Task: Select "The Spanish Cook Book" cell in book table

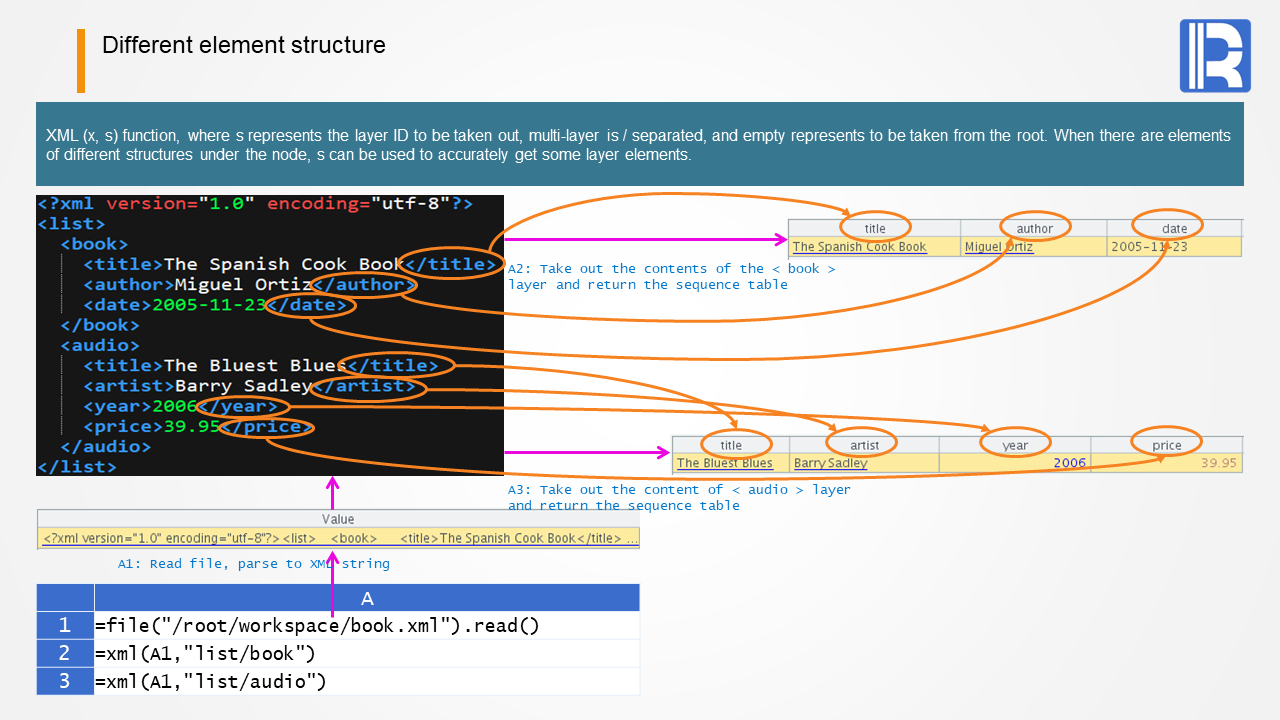Action: 875,247
